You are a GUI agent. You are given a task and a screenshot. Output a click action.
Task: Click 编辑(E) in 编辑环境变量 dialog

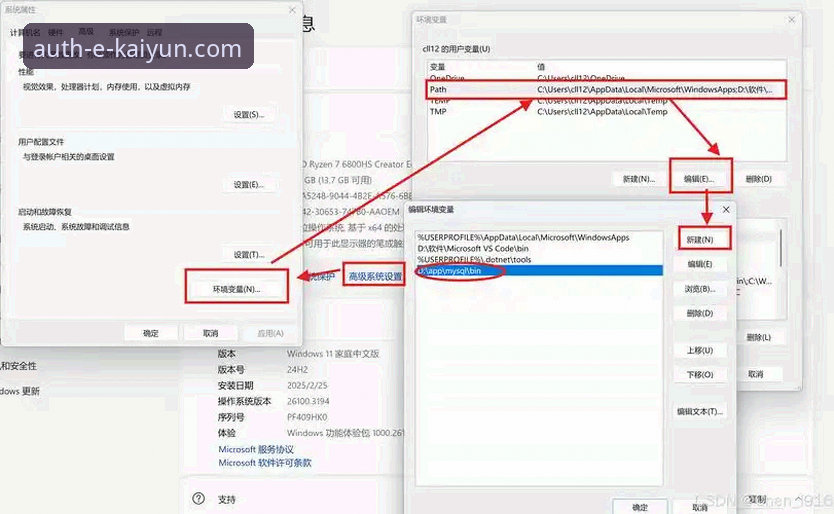click(700, 264)
